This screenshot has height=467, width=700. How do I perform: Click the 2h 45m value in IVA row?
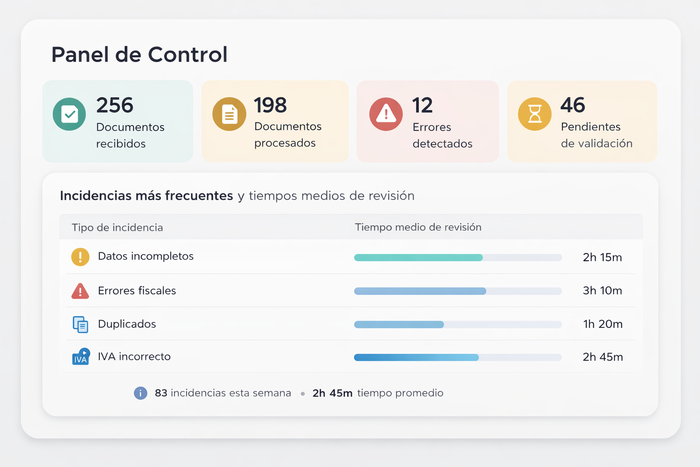click(603, 357)
